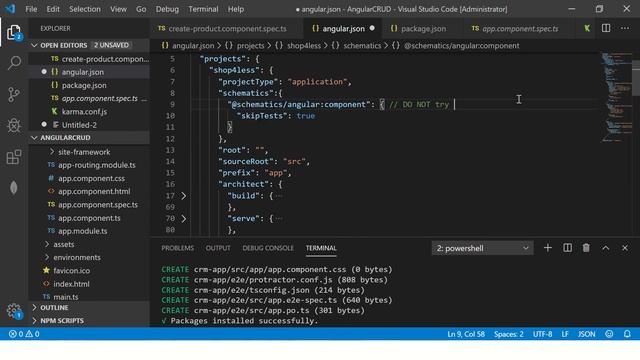Open the Explorer view in activity bar
640x360 pixels.
pos(14,32)
